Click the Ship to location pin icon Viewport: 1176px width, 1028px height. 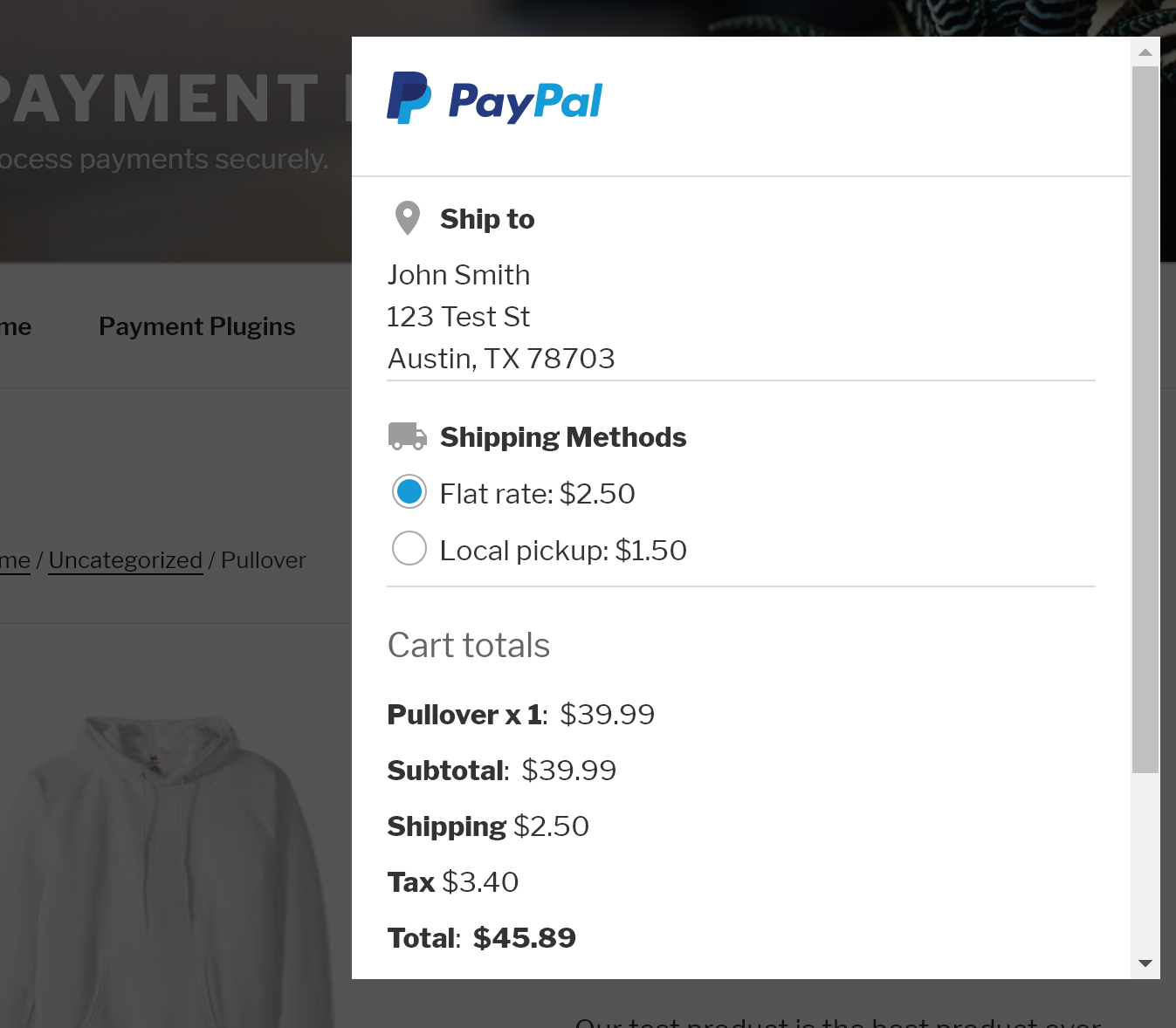coord(408,218)
